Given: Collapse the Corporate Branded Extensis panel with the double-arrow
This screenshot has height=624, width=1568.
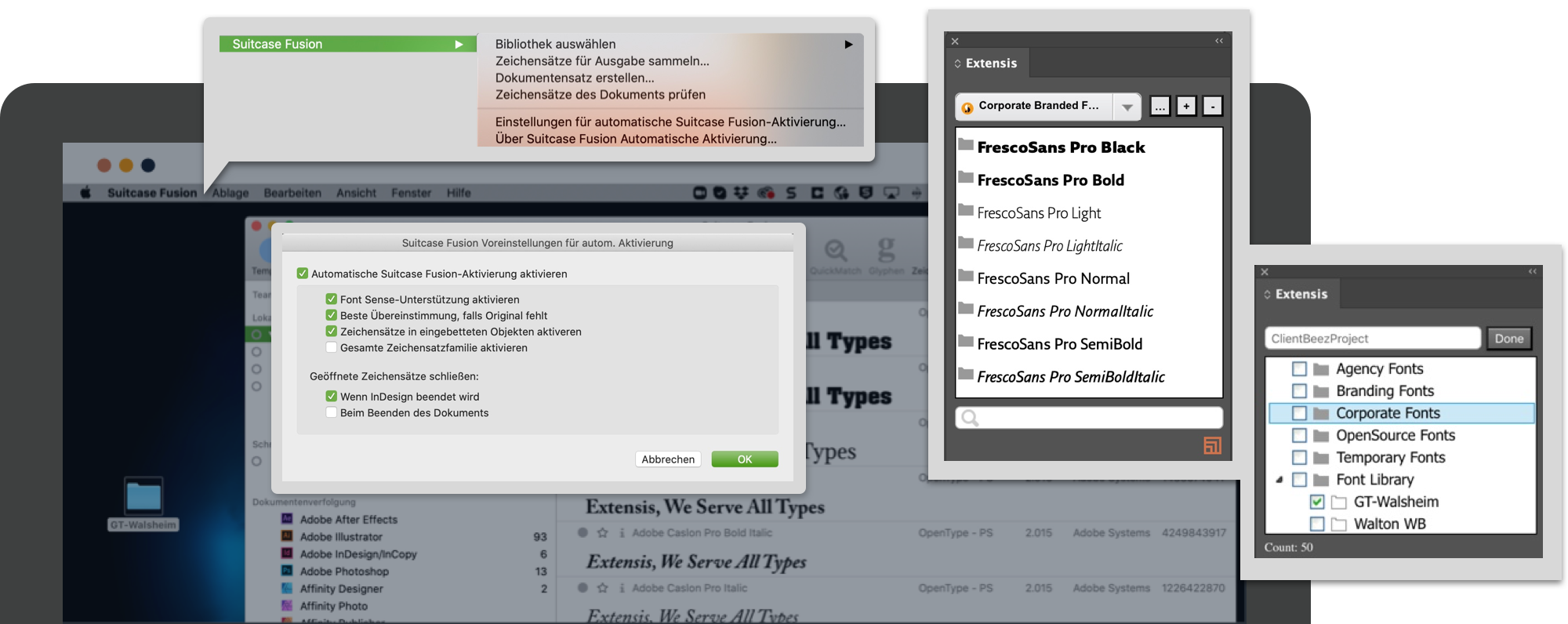Looking at the screenshot, I should coord(1219,41).
